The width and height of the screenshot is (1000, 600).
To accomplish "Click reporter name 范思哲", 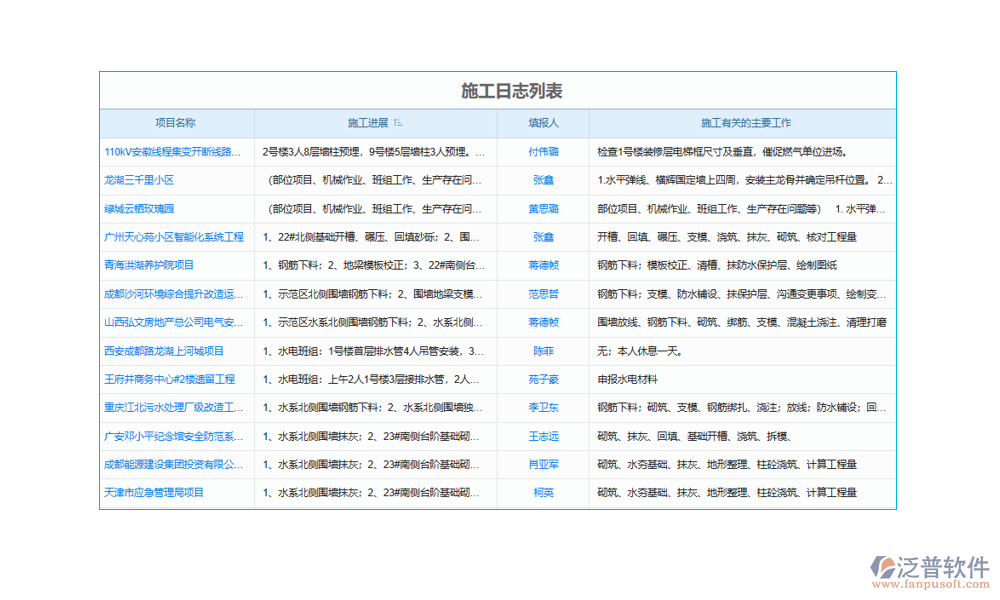I will (543, 294).
